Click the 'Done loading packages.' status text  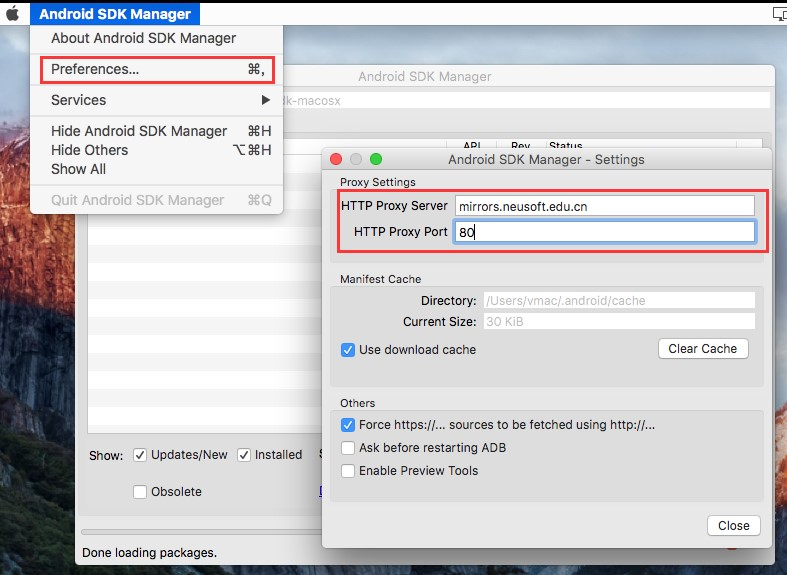pos(150,552)
